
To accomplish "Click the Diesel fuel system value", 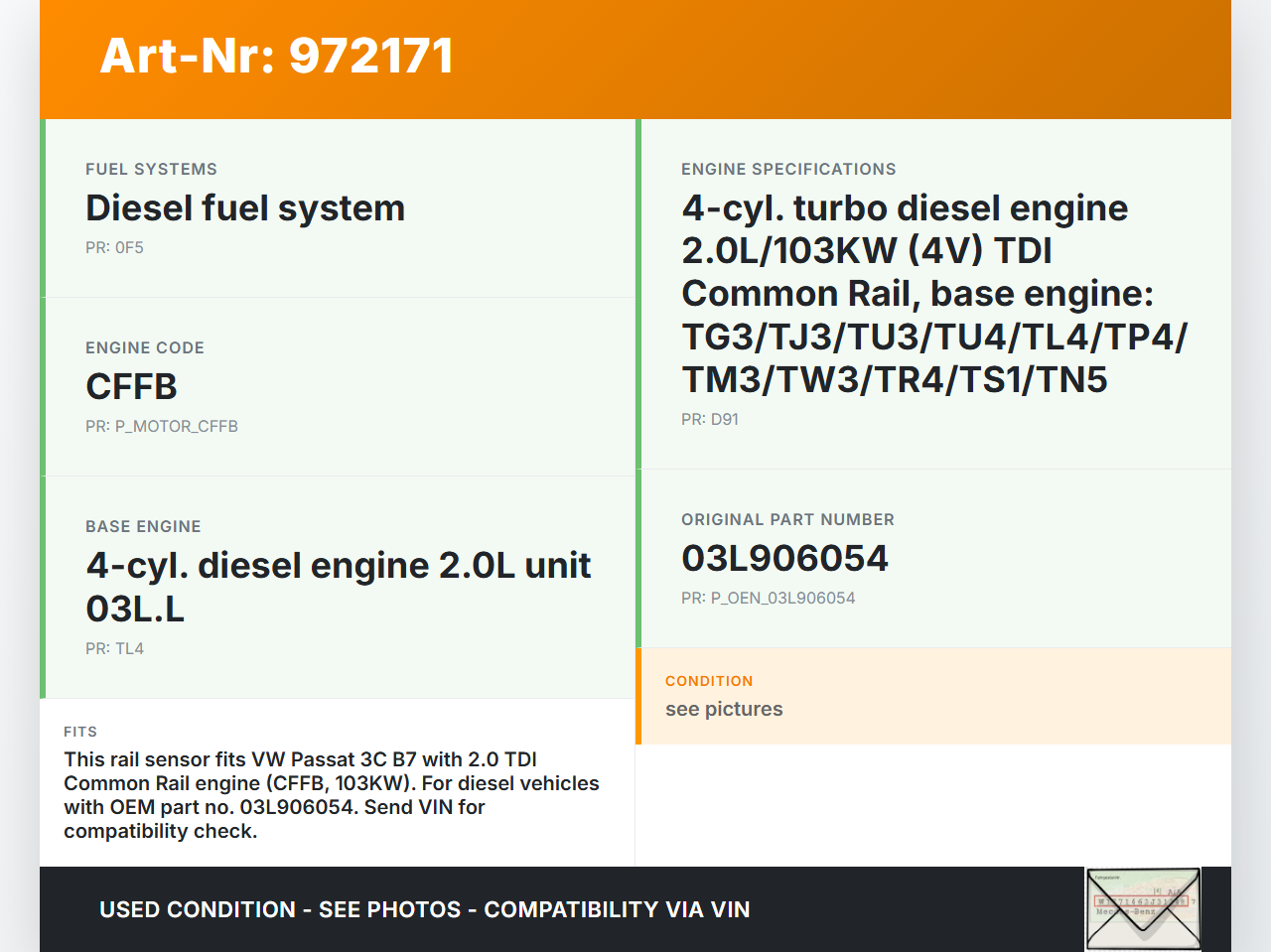I will pos(245,208).
